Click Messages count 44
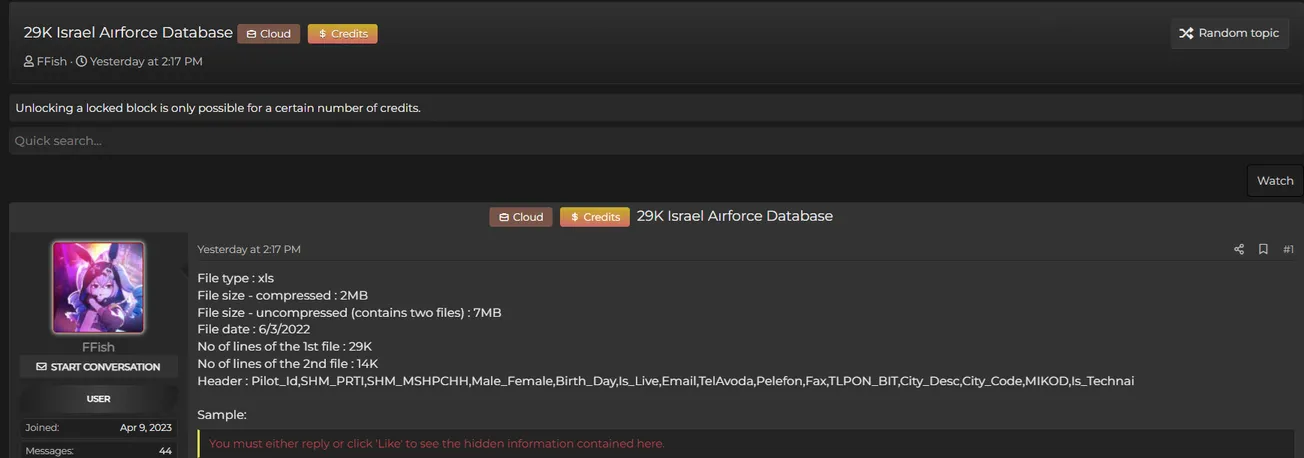The width and height of the screenshot is (1304, 458). point(165,451)
